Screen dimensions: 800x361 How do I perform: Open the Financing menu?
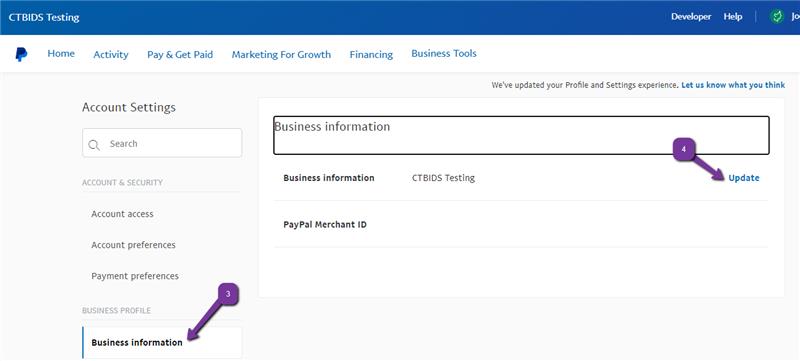[x=371, y=55]
